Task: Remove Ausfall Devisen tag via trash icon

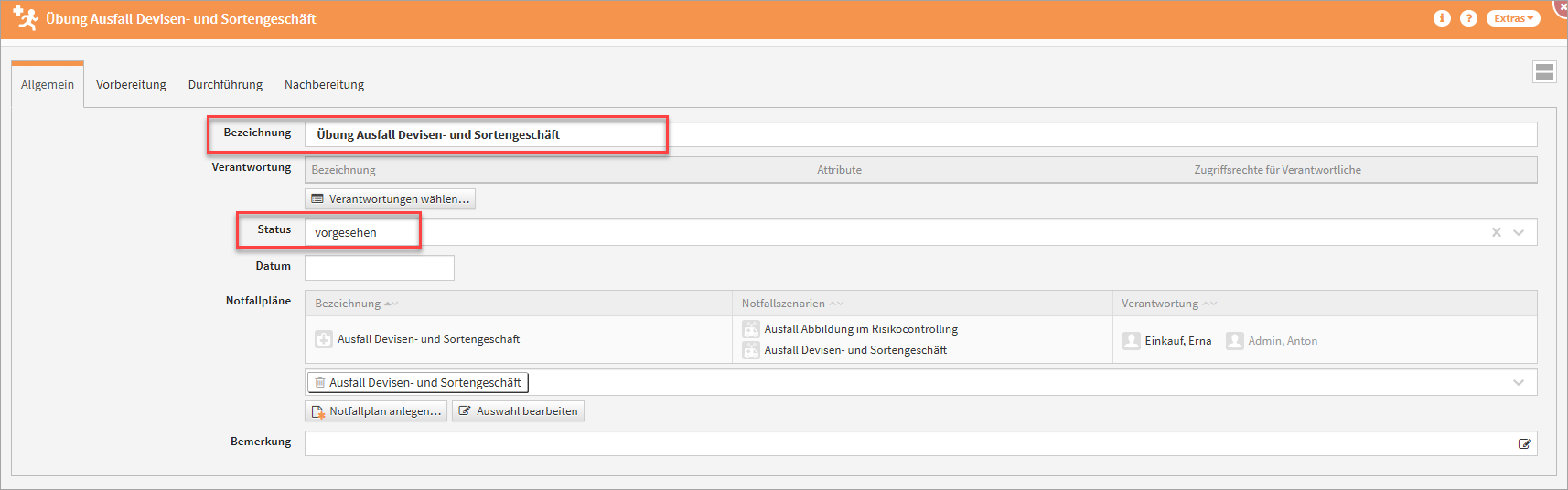Action: [x=320, y=382]
